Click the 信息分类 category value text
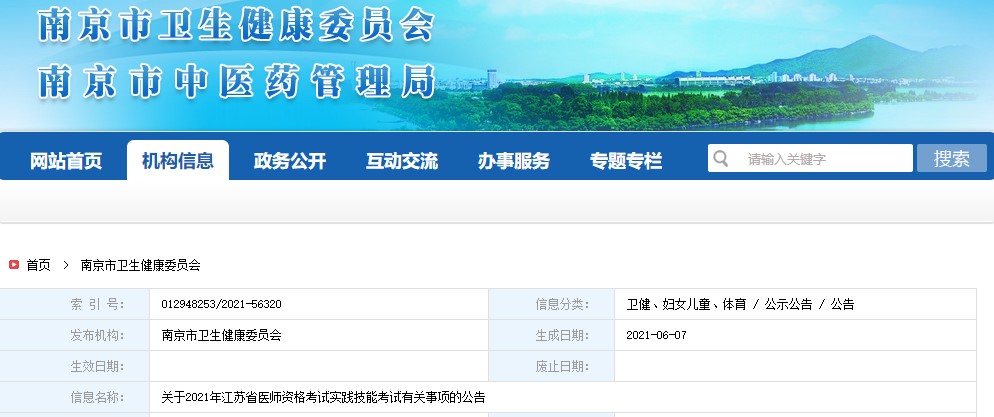The image size is (994, 417). click(x=740, y=304)
